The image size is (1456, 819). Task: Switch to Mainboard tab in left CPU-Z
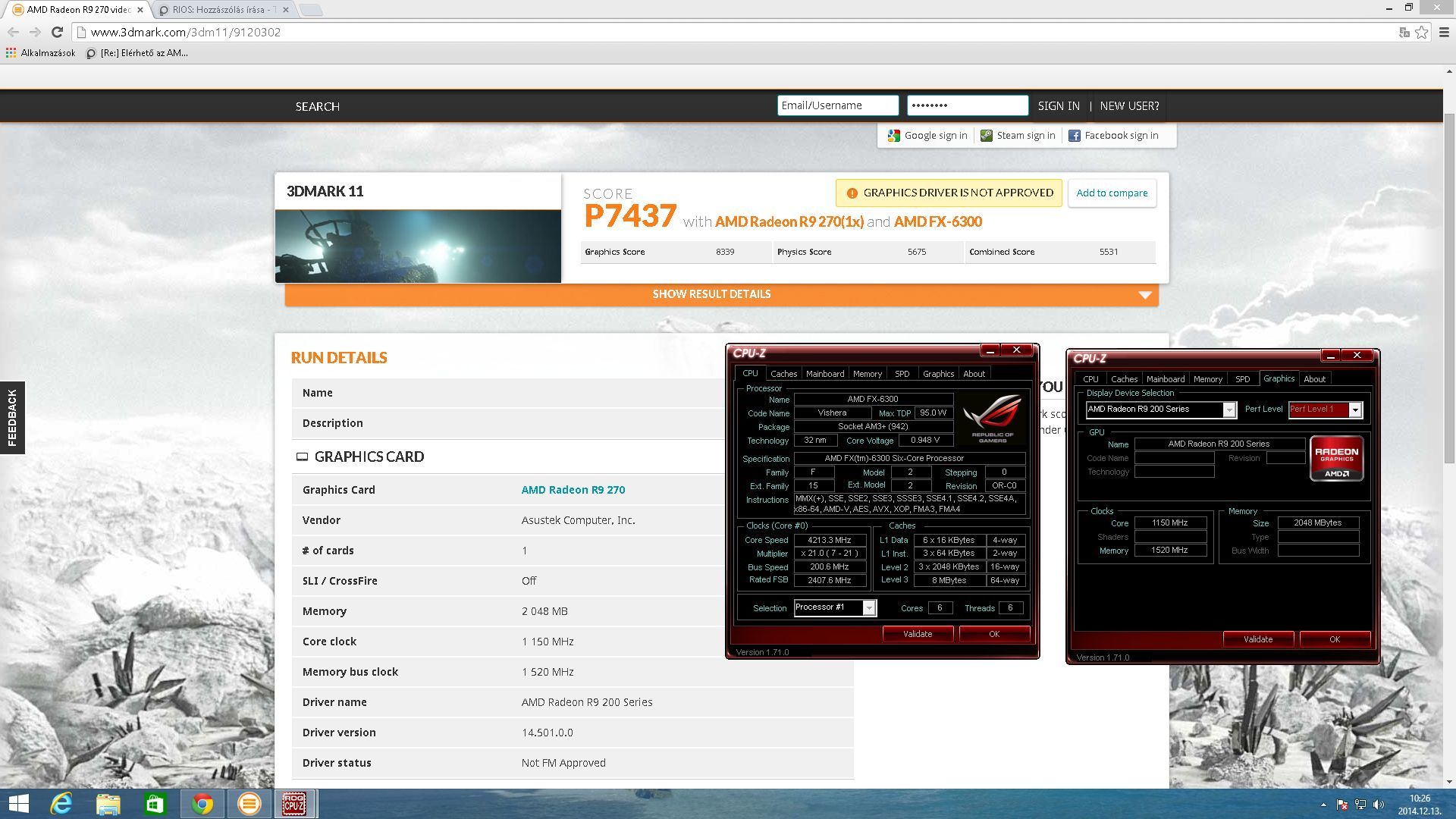point(825,374)
